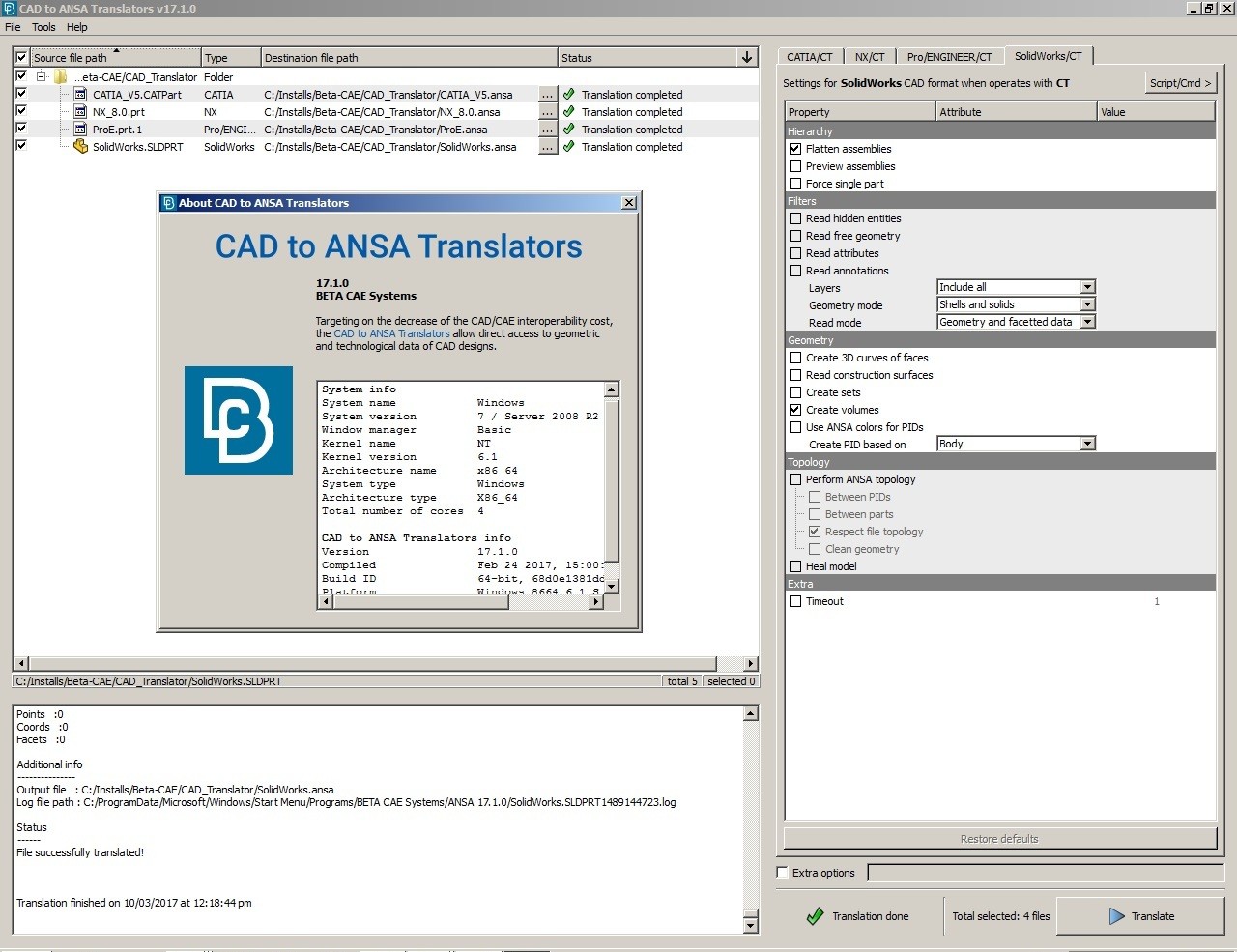Click the Timeout value field
Viewport: 1237px width, 952px height.
pos(1156,601)
